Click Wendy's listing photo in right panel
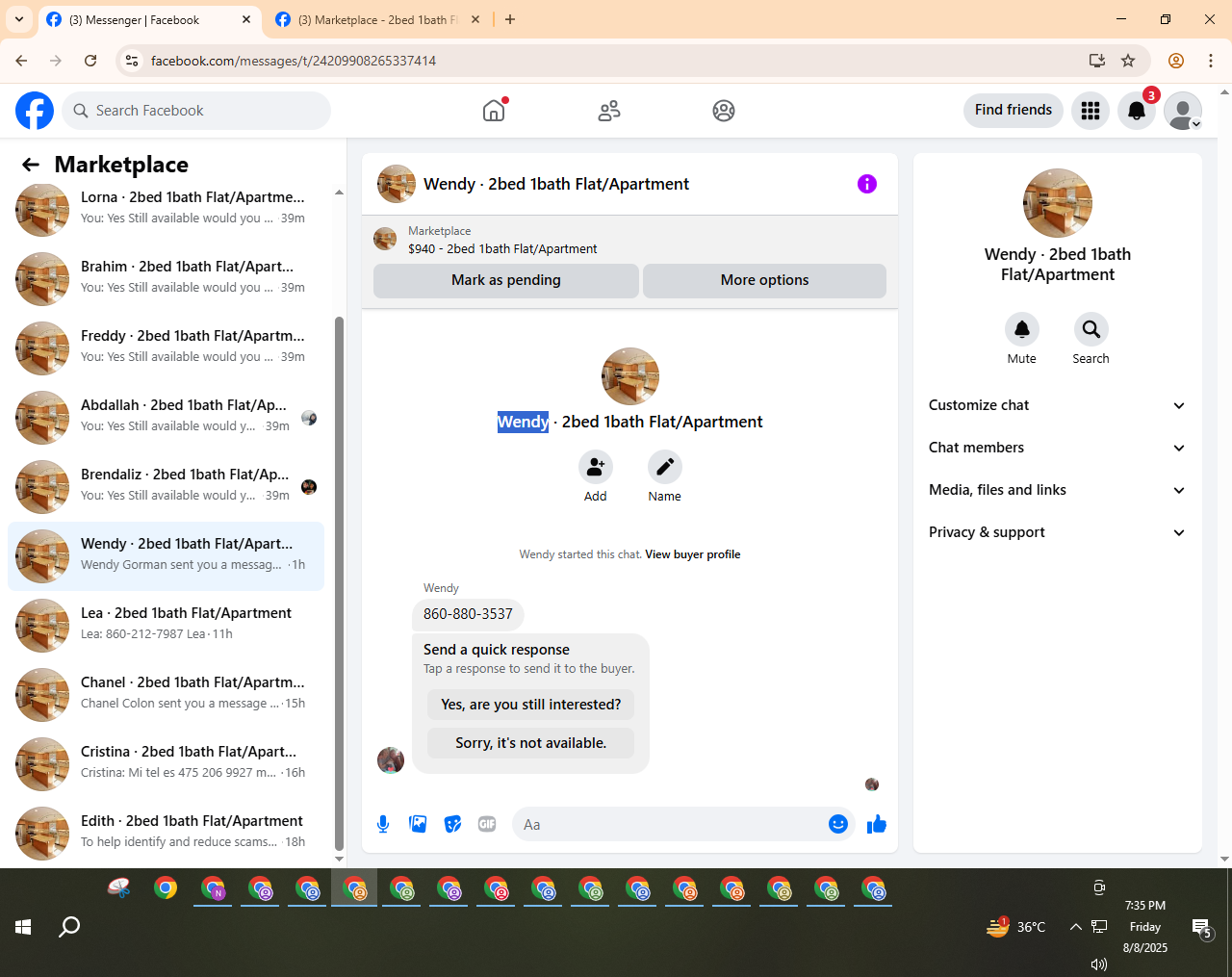 click(x=1057, y=203)
